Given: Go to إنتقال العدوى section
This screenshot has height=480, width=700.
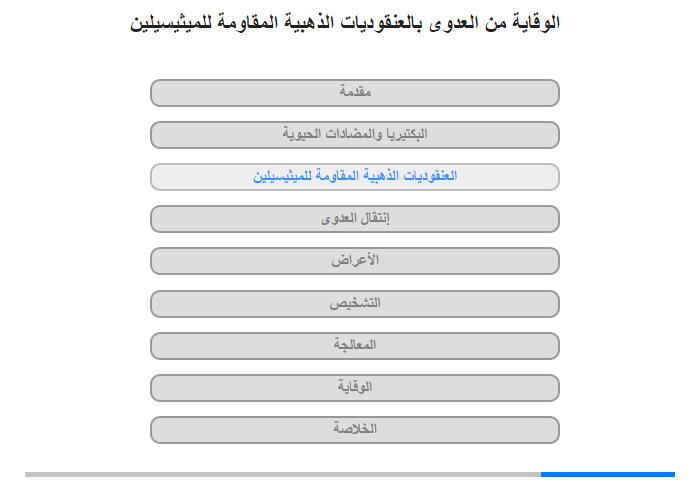Looking at the screenshot, I should [354, 219].
